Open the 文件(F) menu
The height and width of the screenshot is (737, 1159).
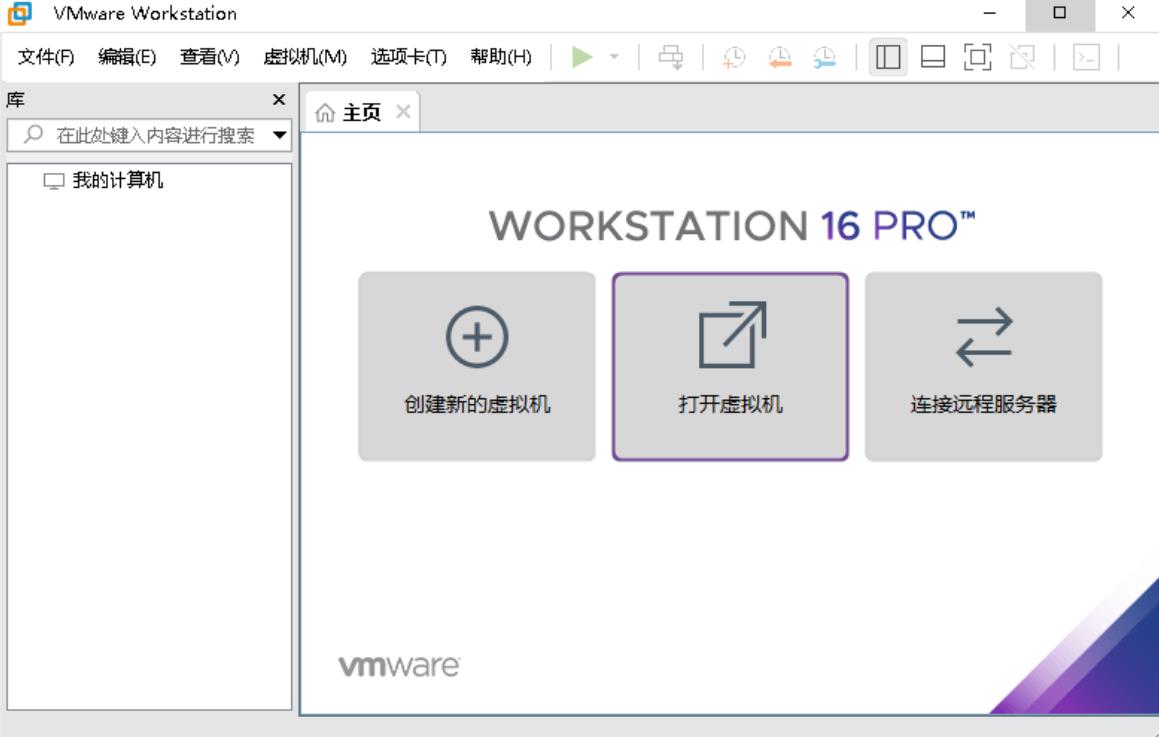click(46, 57)
